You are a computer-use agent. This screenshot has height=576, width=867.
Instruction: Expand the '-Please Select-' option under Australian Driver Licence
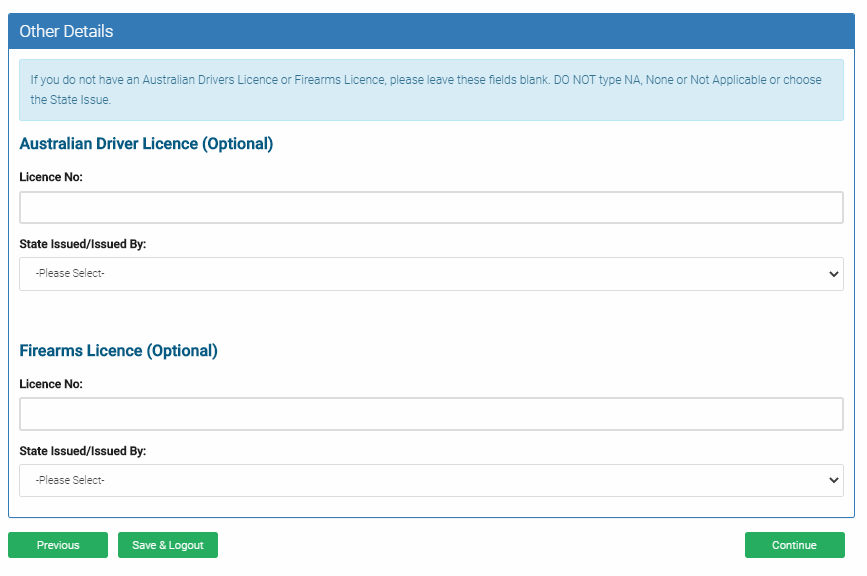[430, 273]
